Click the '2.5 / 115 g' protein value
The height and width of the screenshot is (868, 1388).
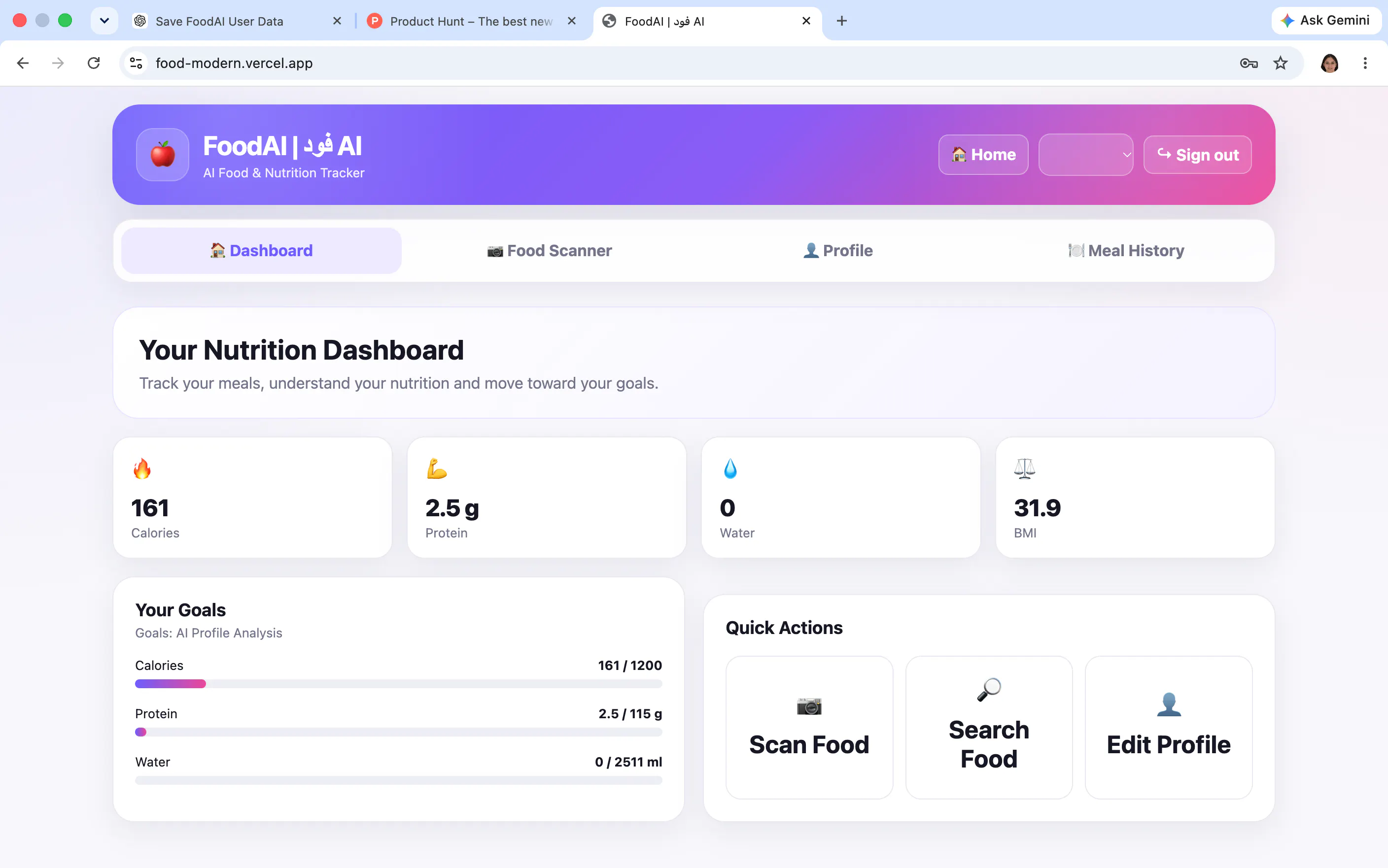pos(630,714)
